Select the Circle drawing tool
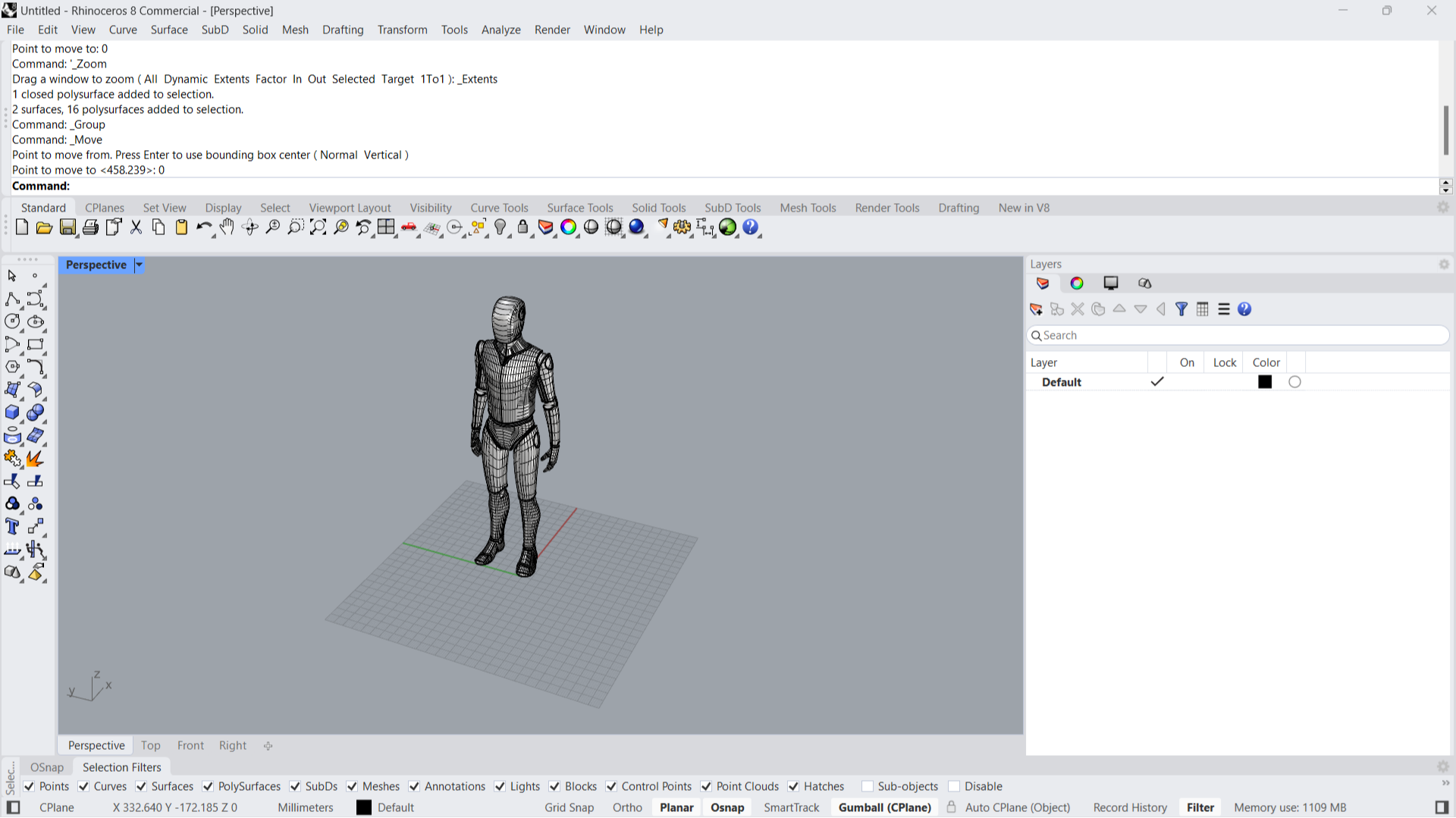Image resolution: width=1456 pixels, height=818 pixels. [12, 321]
